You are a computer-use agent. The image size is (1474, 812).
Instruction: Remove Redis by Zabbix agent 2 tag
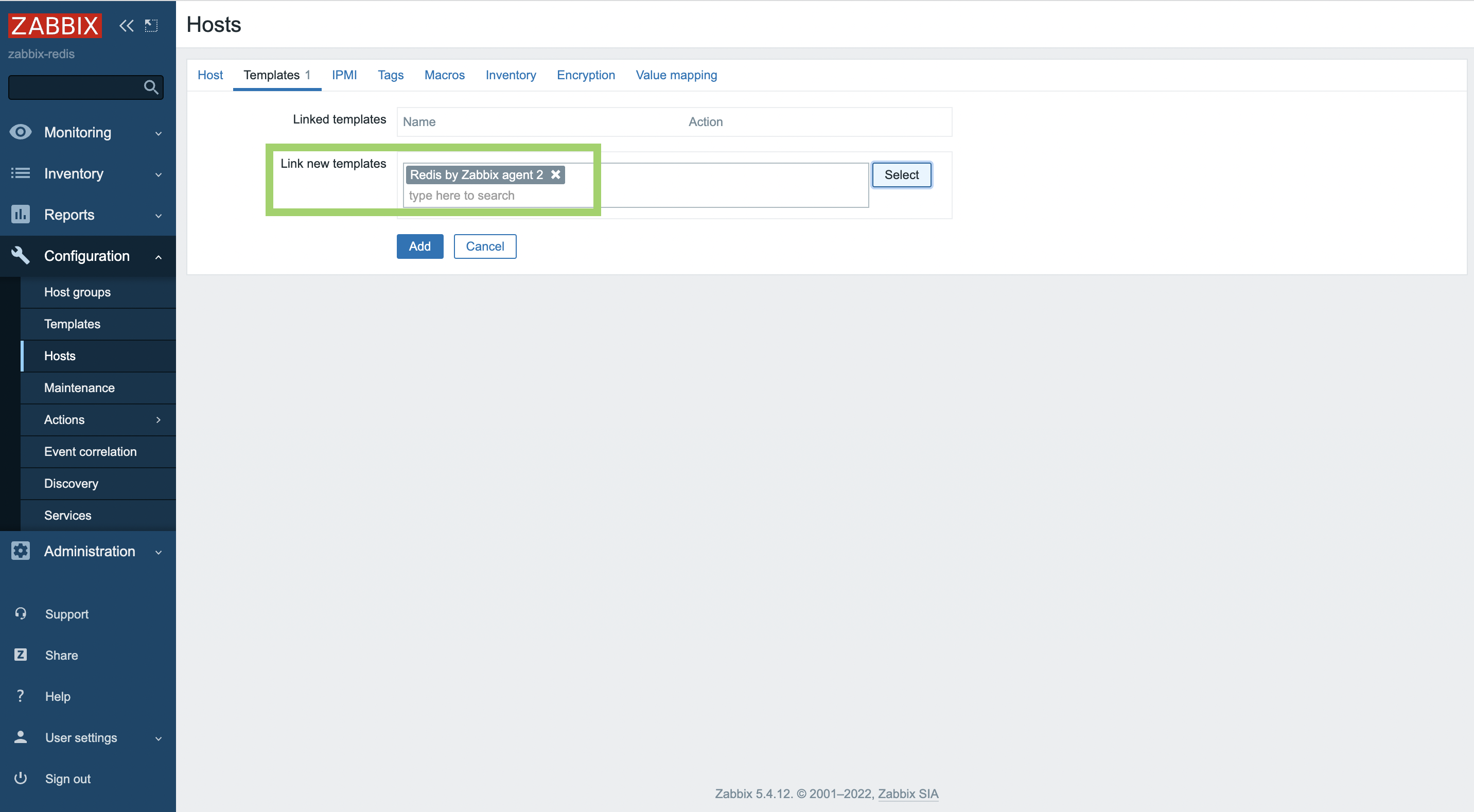point(556,175)
